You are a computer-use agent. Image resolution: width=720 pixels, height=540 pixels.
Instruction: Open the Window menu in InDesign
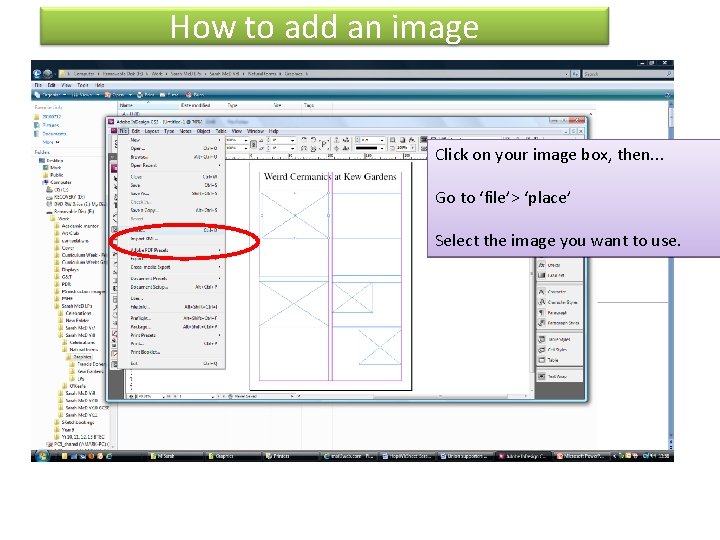[x=255, y=131]
